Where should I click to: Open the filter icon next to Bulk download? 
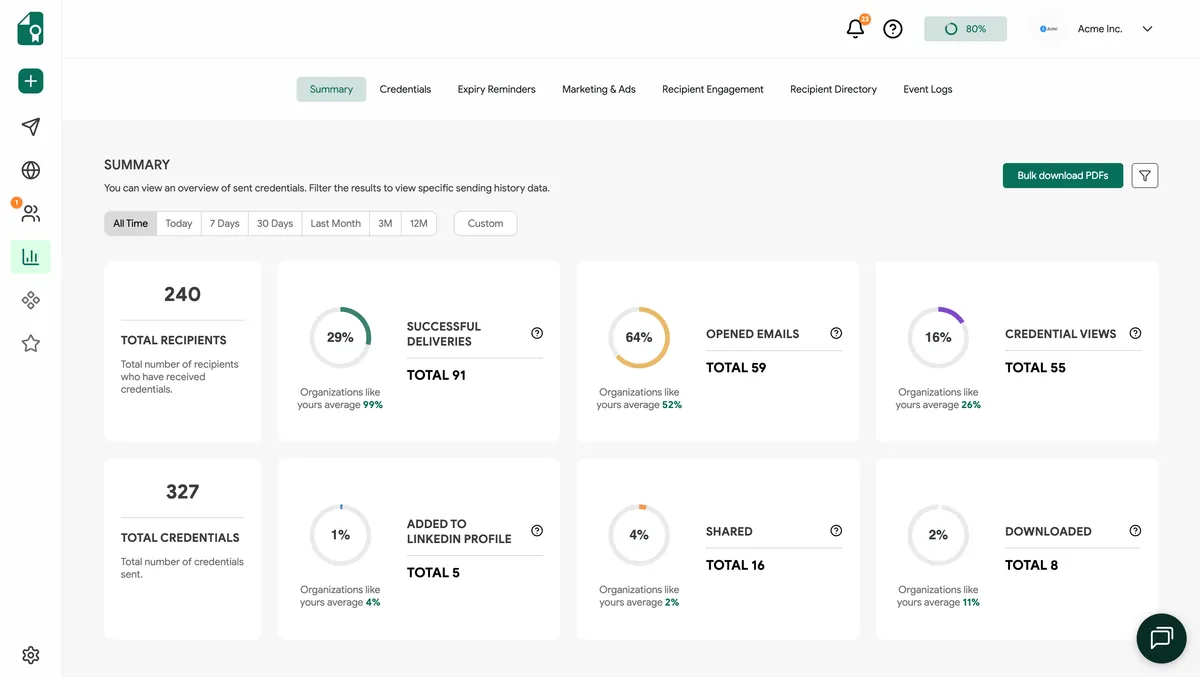[1144, 174]
